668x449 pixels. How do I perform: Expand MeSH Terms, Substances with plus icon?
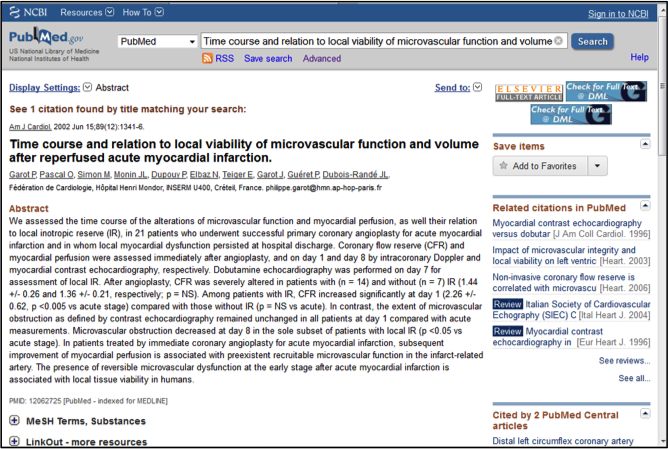point(14,420)
